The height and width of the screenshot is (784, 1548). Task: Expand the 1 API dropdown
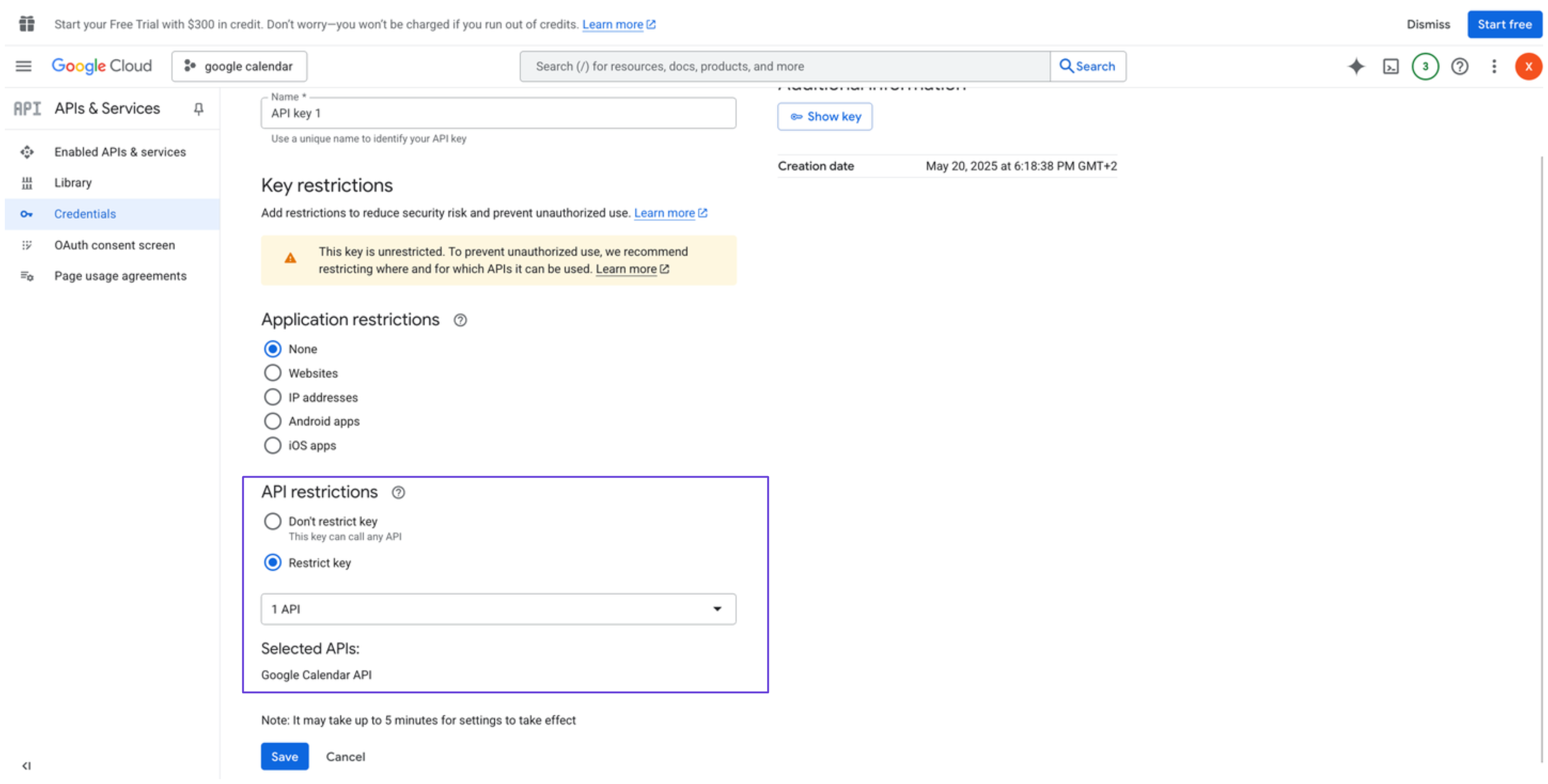(498, 608)
